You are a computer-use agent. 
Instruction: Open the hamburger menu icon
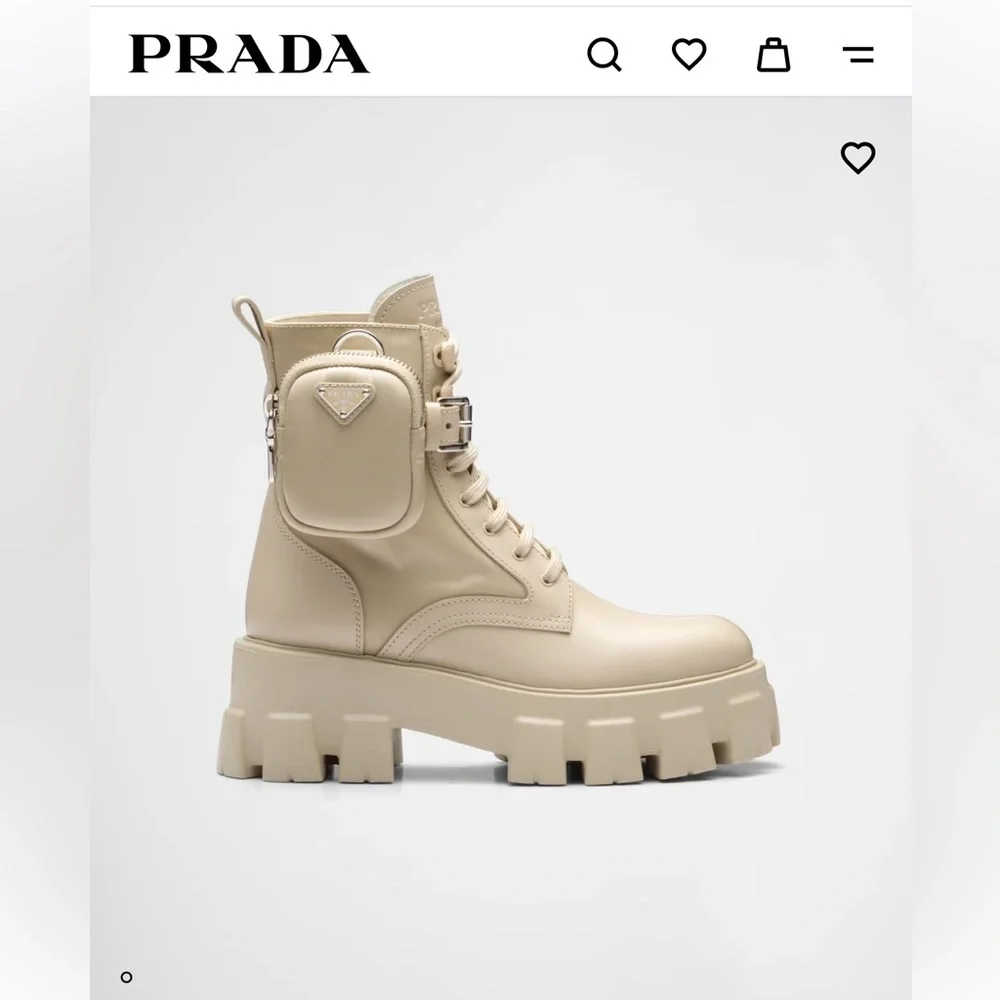click(x=858, y=54)
